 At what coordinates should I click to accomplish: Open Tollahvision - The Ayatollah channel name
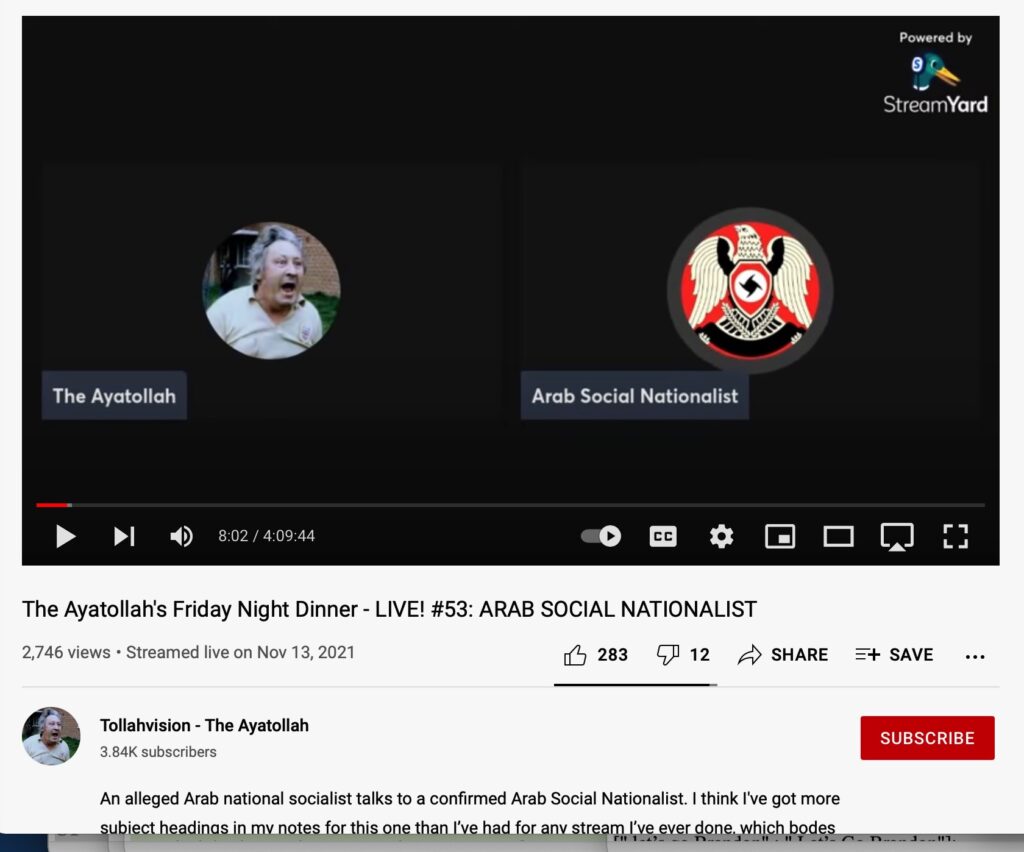(204, 726)
